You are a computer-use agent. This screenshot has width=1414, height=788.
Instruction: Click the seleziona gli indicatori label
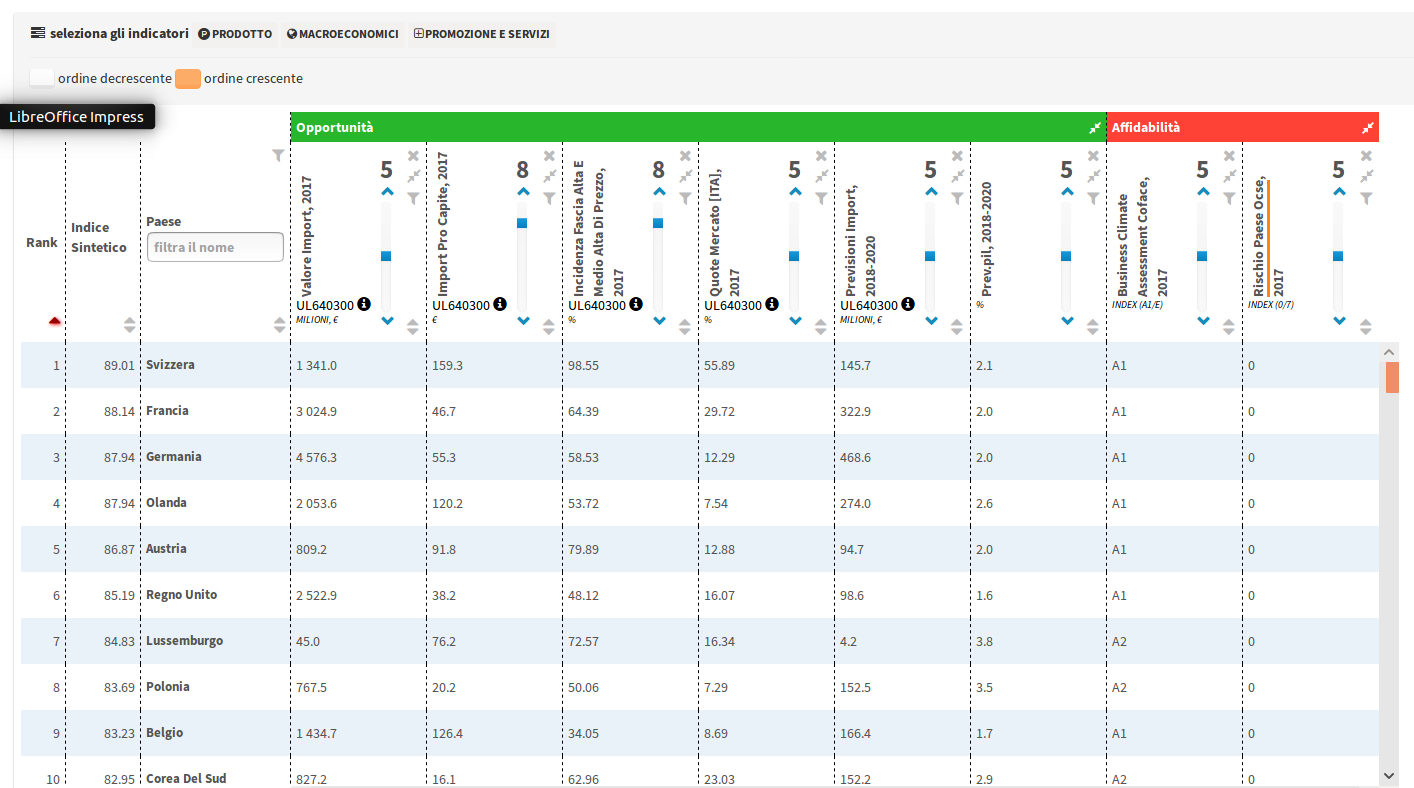[x=119, y=33]
